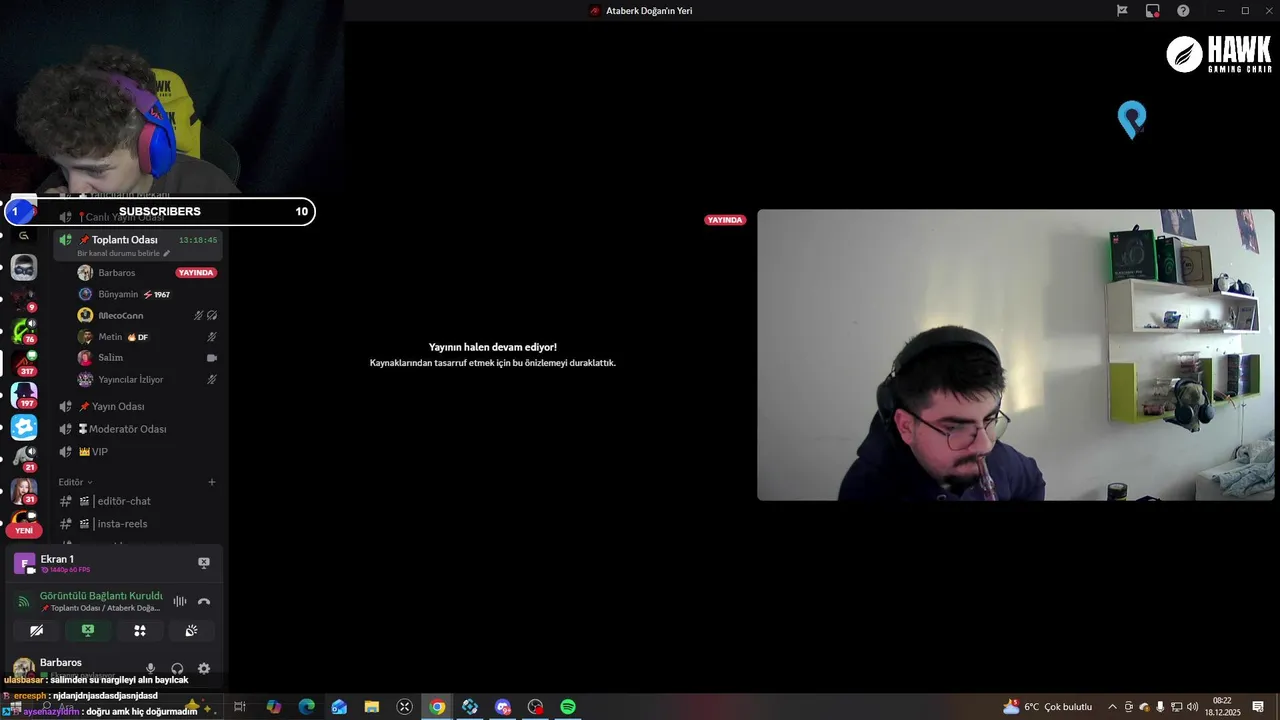Click user Yayıncılar İzliyor in the list
The image size is (1280, 720).
pyautogui.click(x=131, y=380)
